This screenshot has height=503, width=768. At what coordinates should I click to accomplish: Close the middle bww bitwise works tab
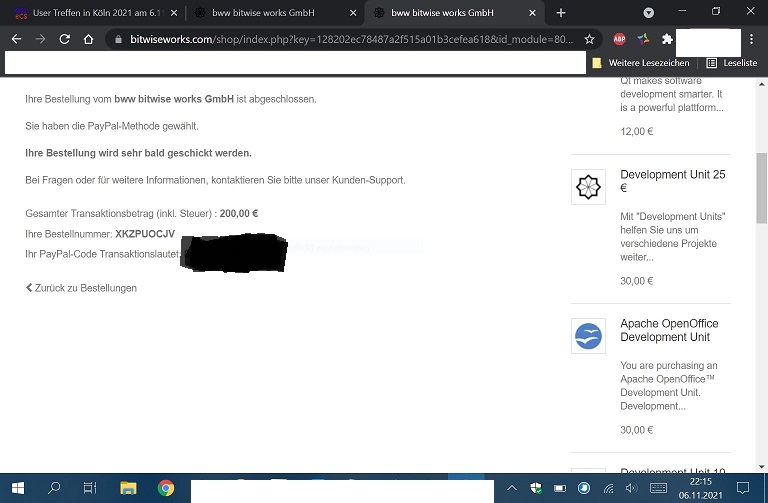point(353,13)
